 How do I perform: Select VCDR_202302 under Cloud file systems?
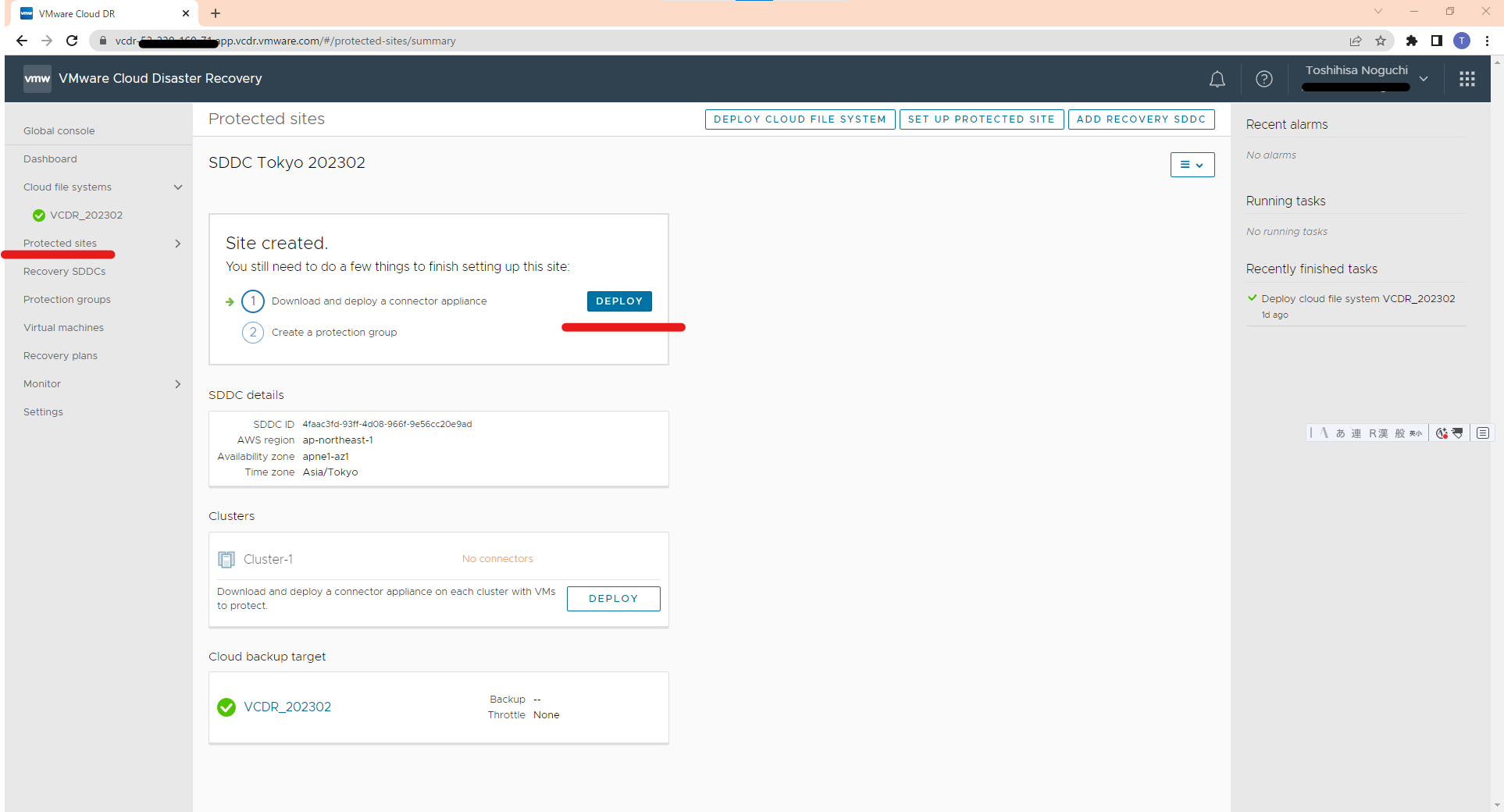coord(87,215)
